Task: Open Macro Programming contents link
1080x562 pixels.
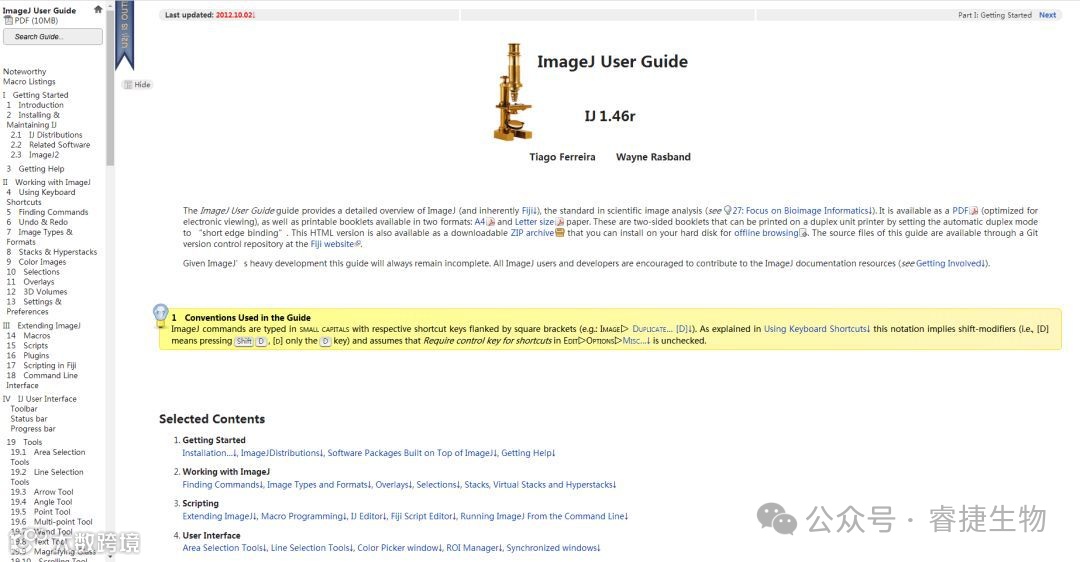Action: (304, 517)
